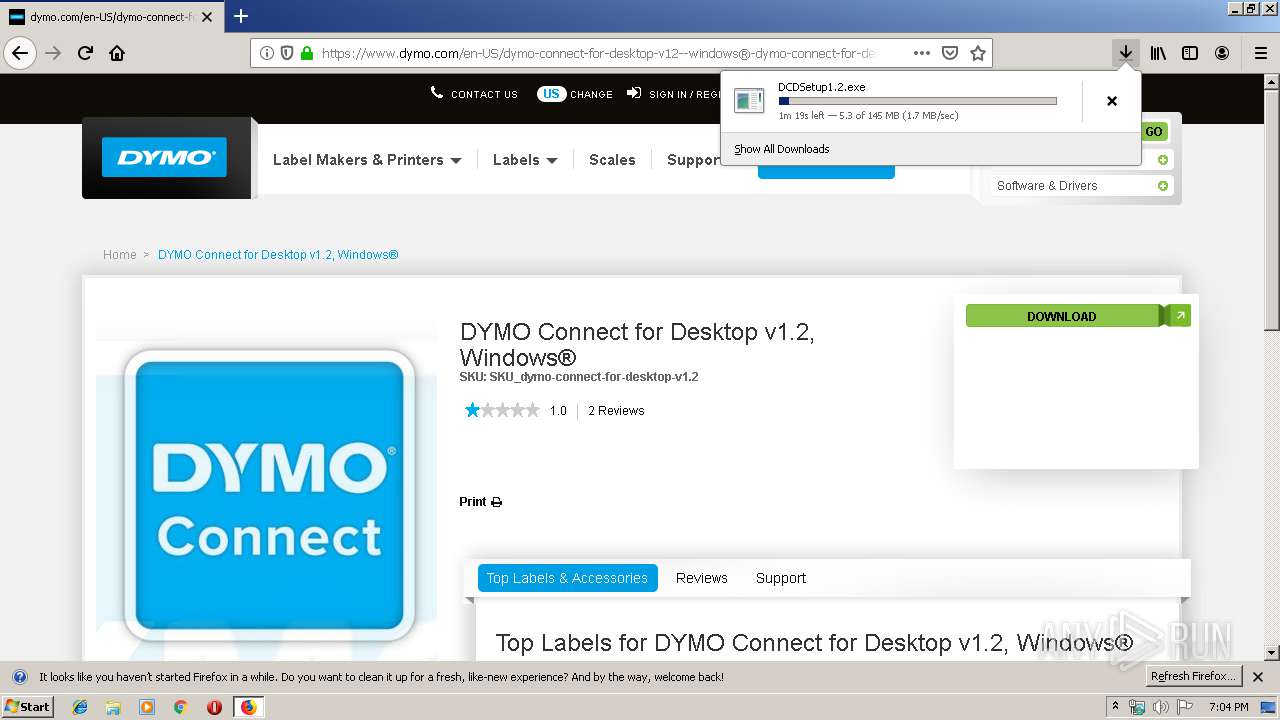Open the Firefox home page

tap(117, 53)
